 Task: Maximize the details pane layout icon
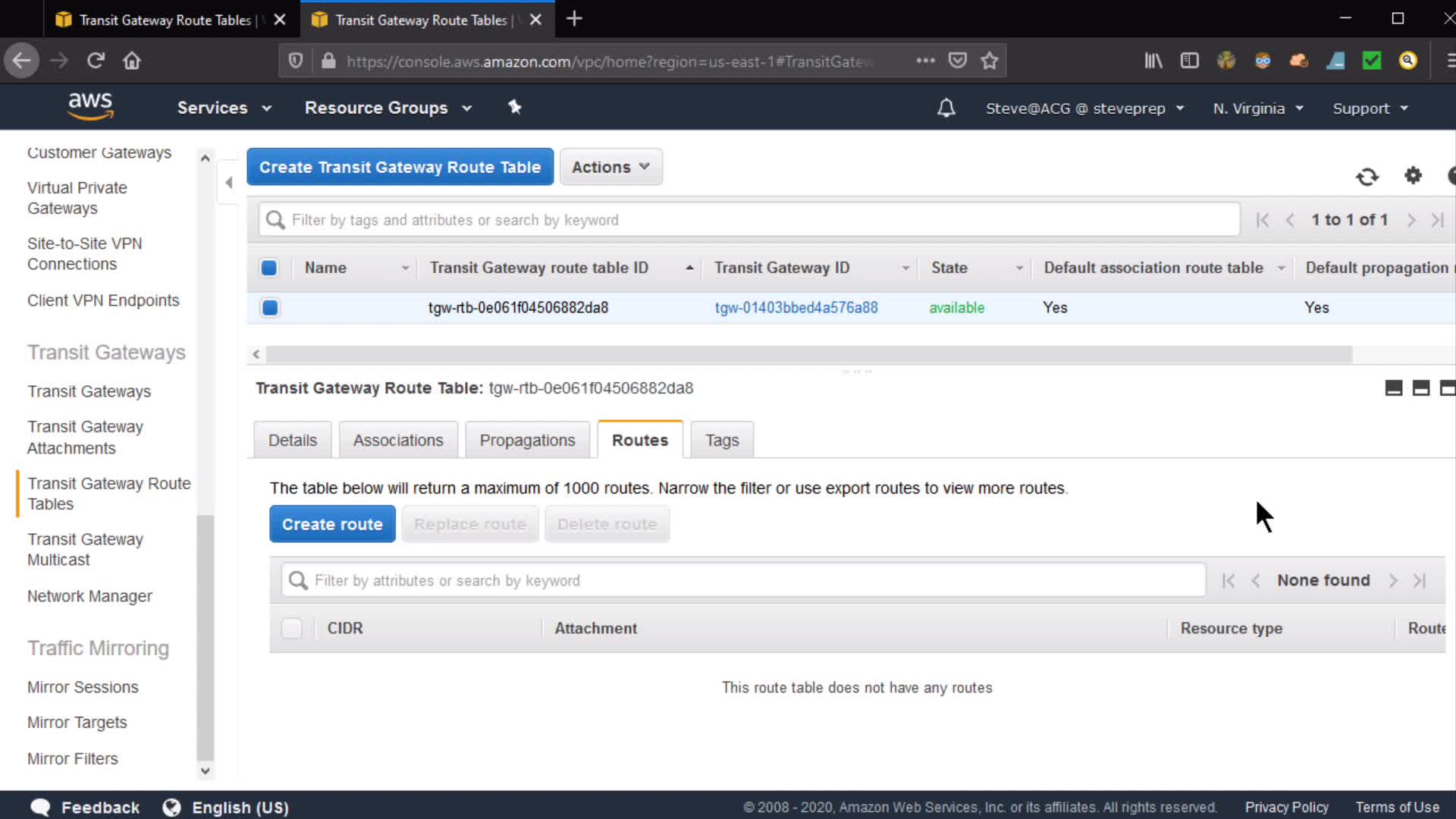(x=1446, y=388)
